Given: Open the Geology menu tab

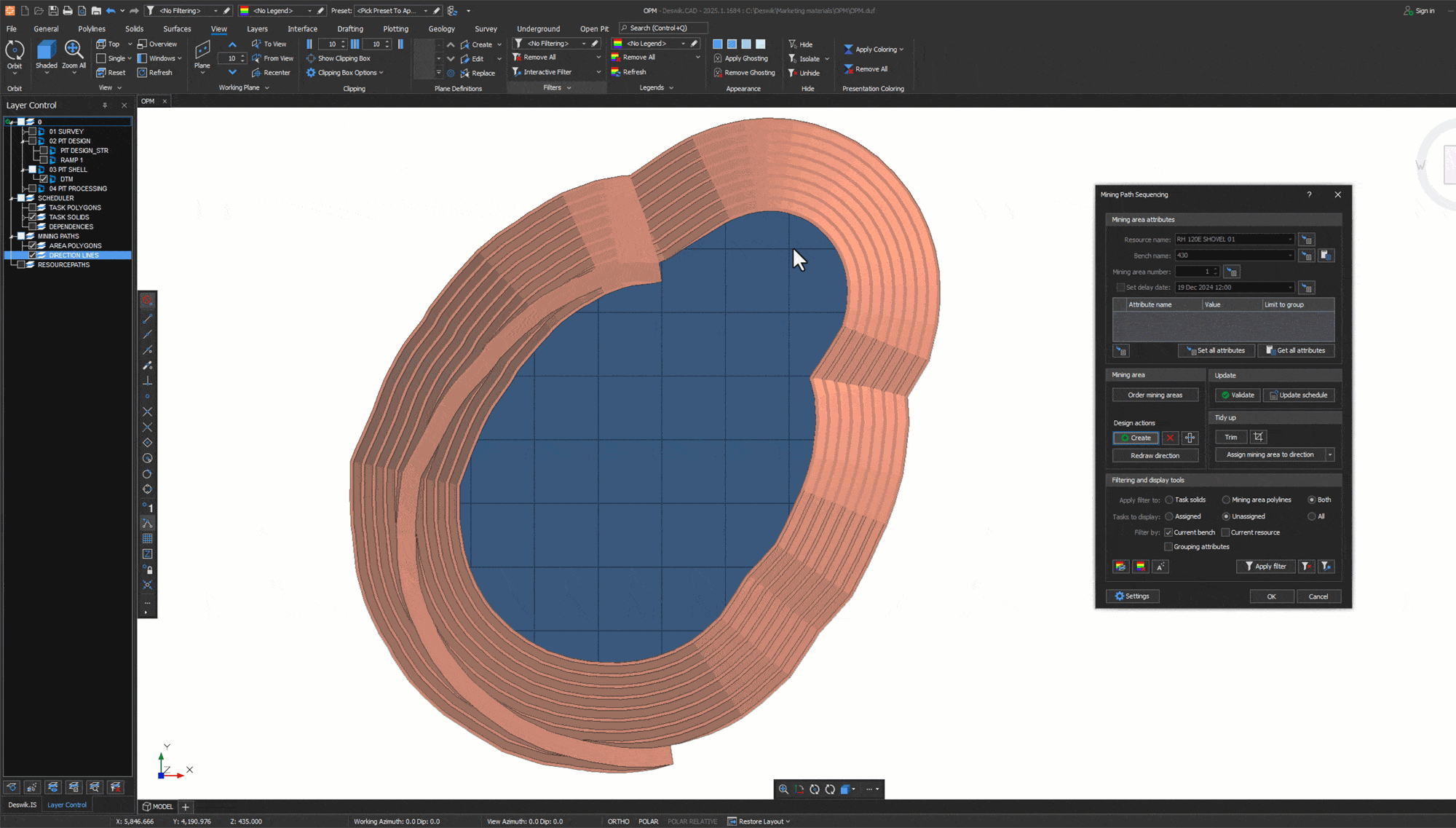Looking at the screenshot, I should [442, 28].
